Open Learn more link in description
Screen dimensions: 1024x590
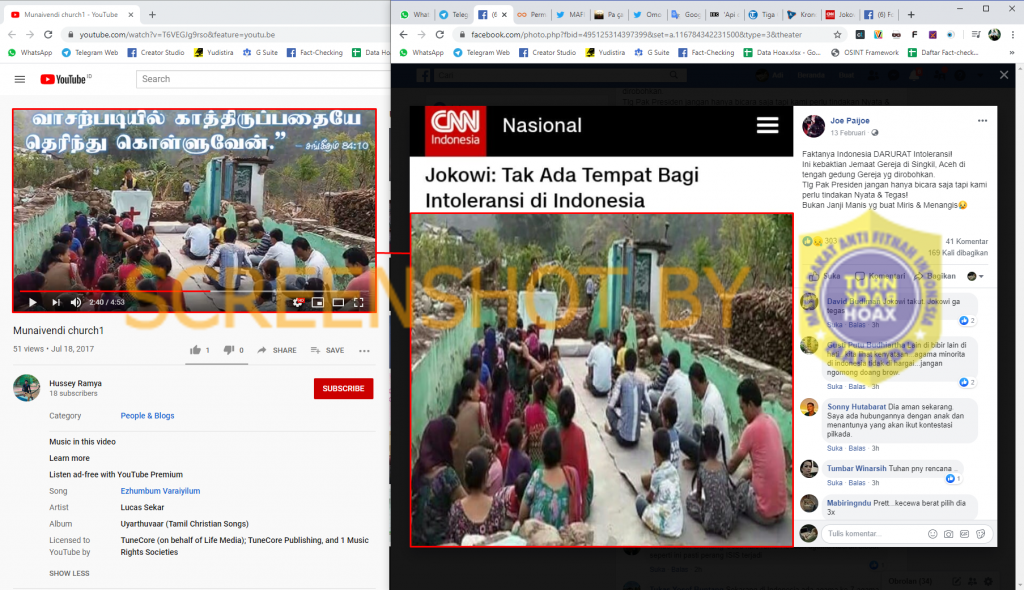tap(69, 458)
